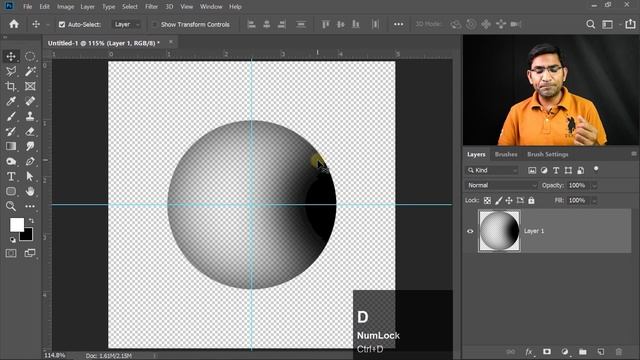Image resolution: width=640 pixels, height=360 pixels.
Task: Toggle Lock image pixels brush icon
Action: point(498,200)
